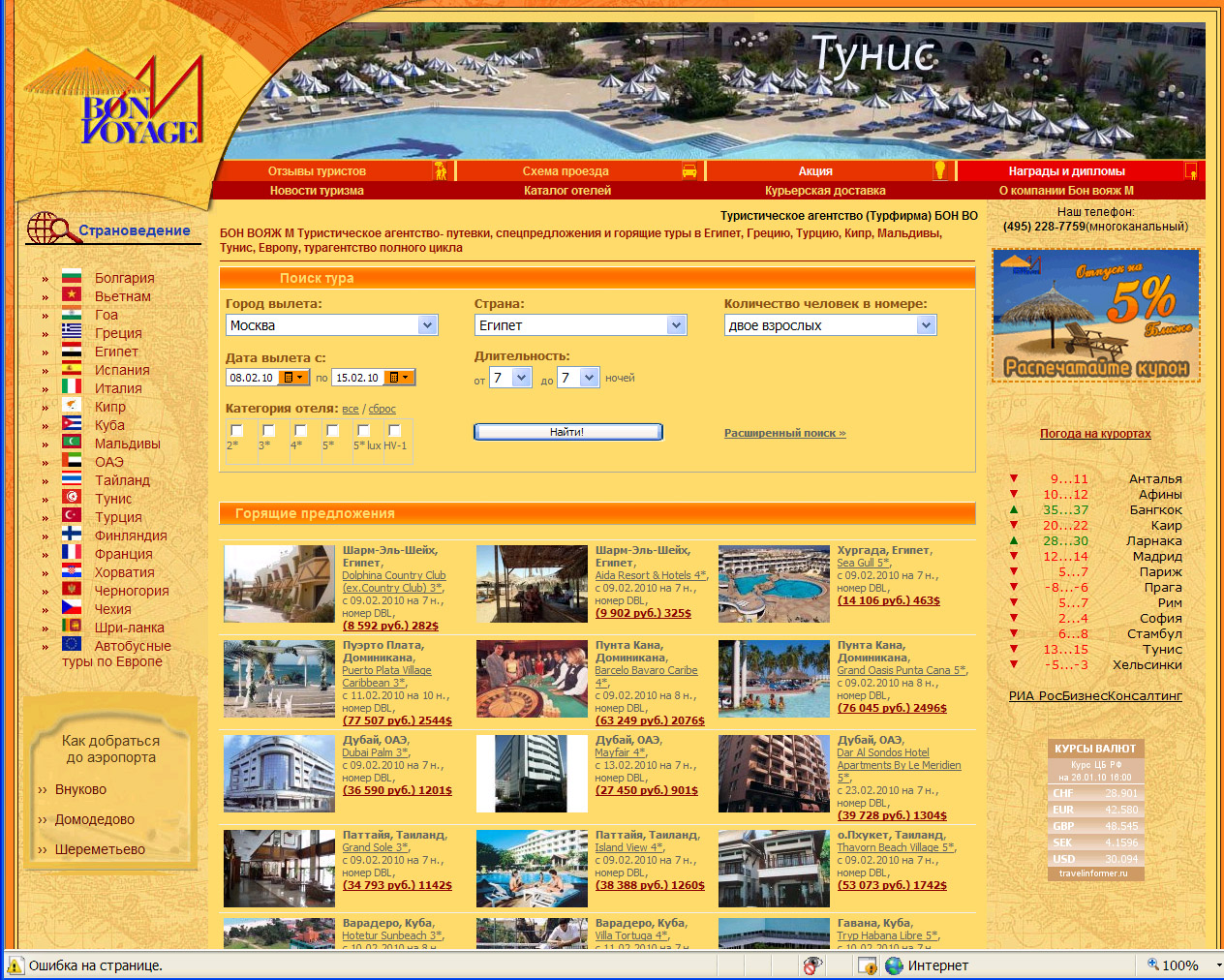Open calendar icon for departure start date
Screen dimensions: 1224x980
click(x=293, y=378)
